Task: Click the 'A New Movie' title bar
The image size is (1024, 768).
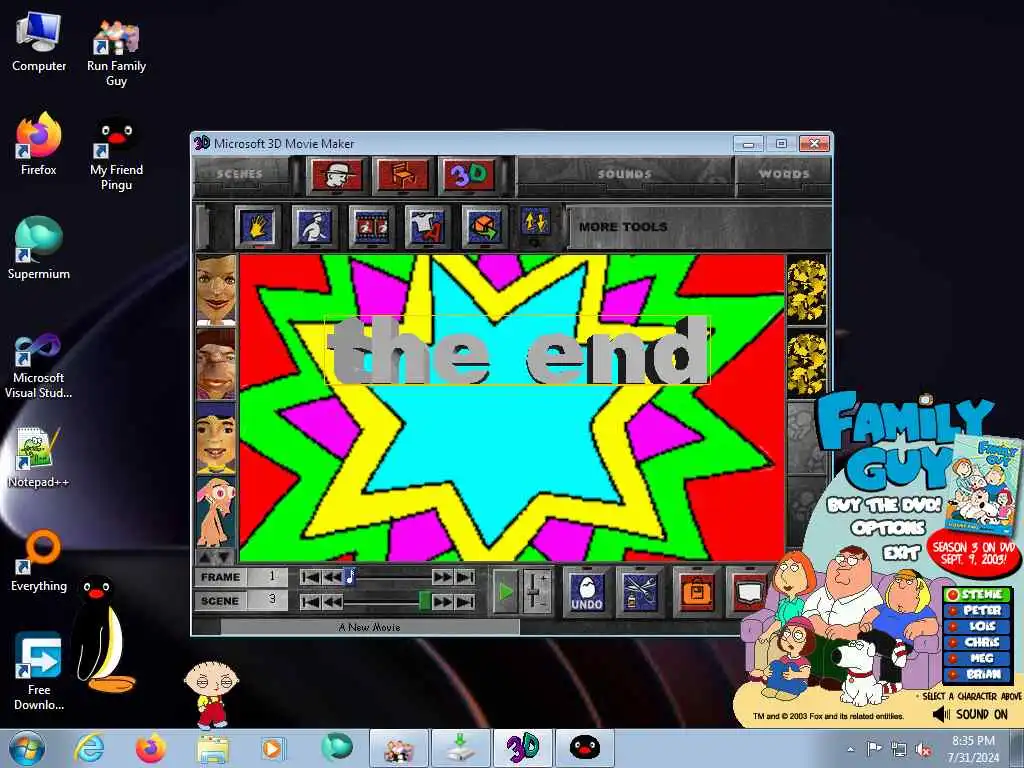Action: 370,628
